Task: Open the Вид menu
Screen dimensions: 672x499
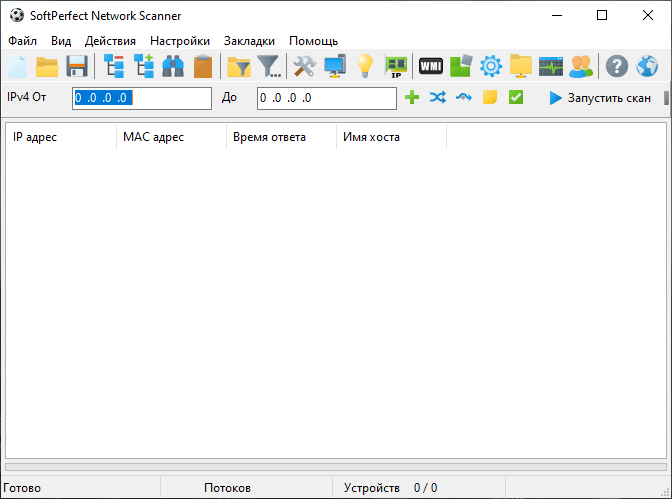Action: click(61, 41)
